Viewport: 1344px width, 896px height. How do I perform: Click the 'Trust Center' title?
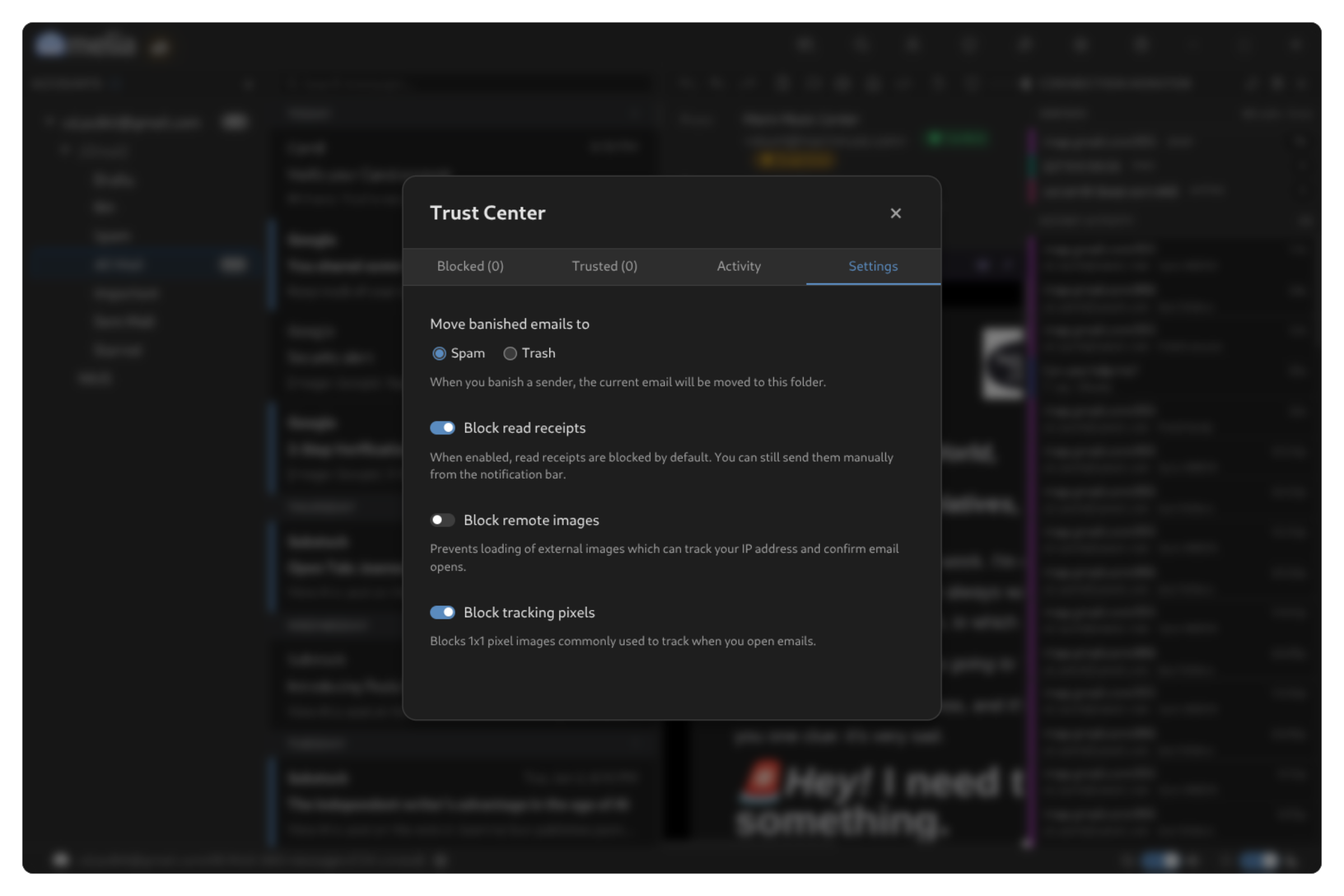(x=487, y=213)
